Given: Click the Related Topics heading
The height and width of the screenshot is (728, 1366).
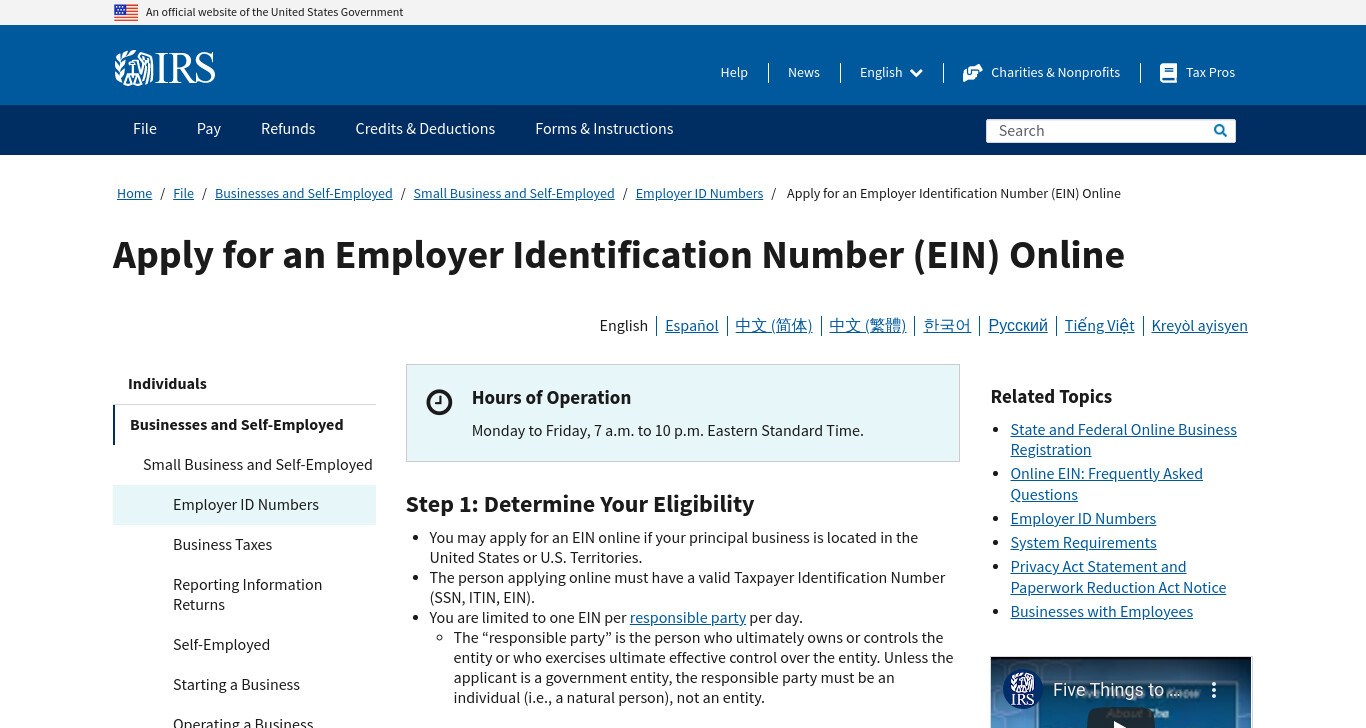Looking at the screenshot, I should tap(1051, 397).
